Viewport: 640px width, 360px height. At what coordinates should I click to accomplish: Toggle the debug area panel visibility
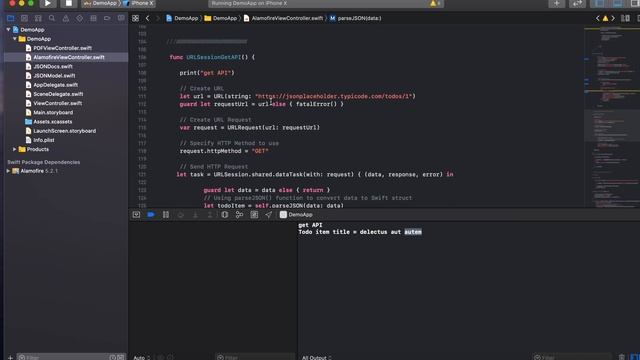pyautogui.click(x=618, y=3)
